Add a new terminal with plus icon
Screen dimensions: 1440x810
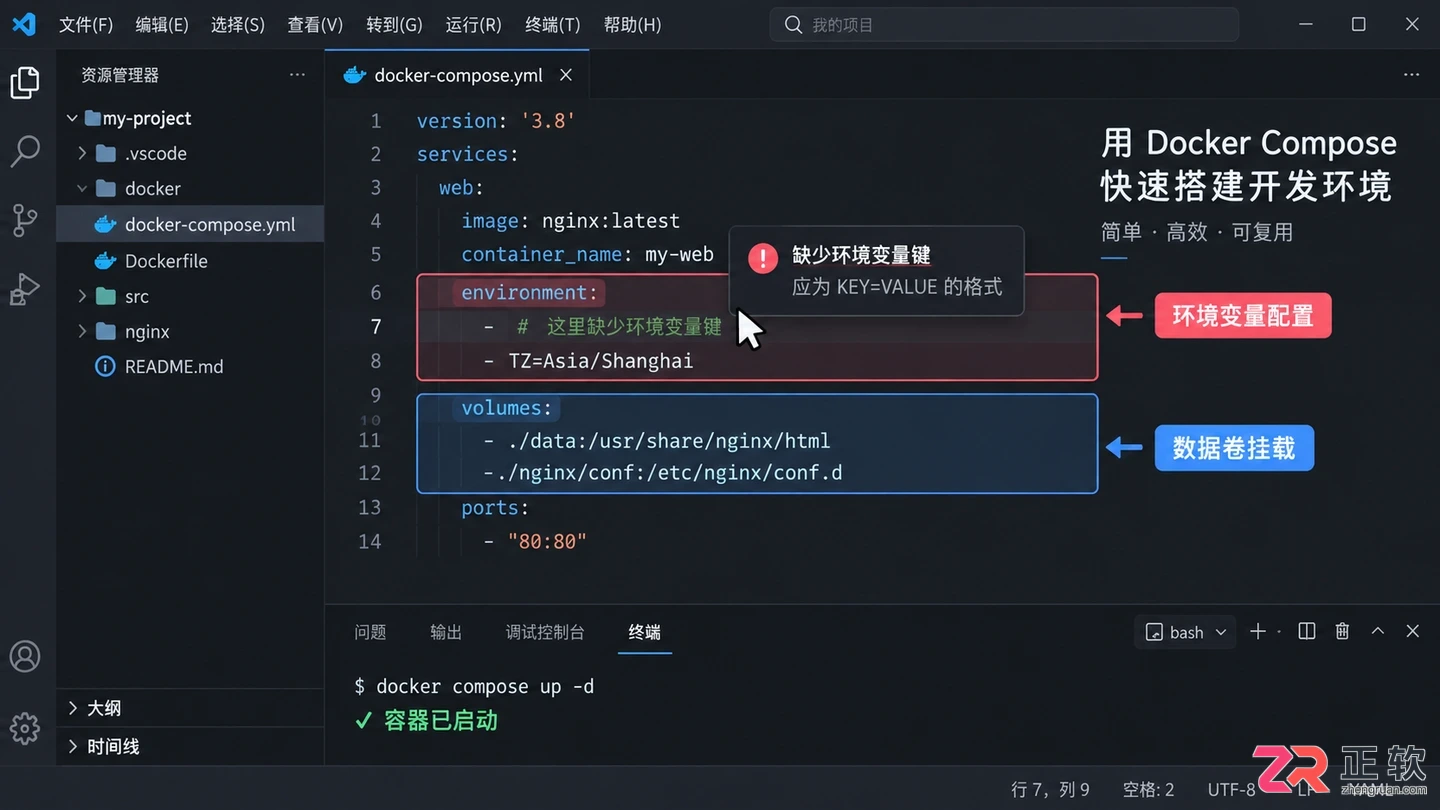[x=1258, y=631]
